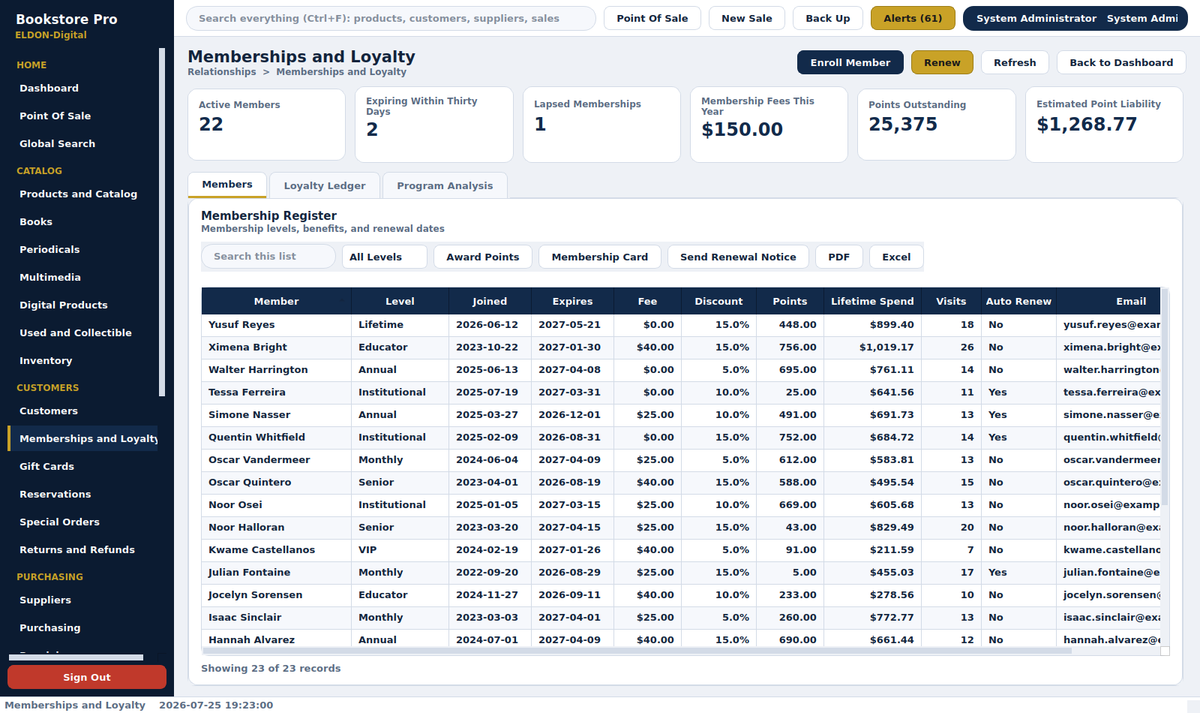Sort by Points column header
The width and height of the screenshot is (1200, 713).
coord(790,301)
